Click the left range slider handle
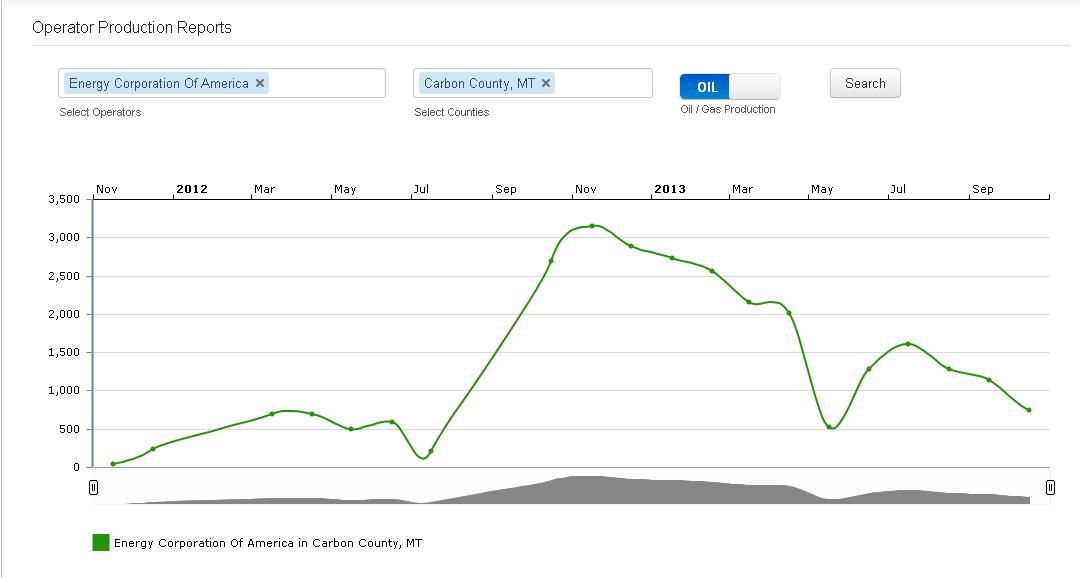Image resolution: width=1080 pixels, height=578 pixels. 94,488
